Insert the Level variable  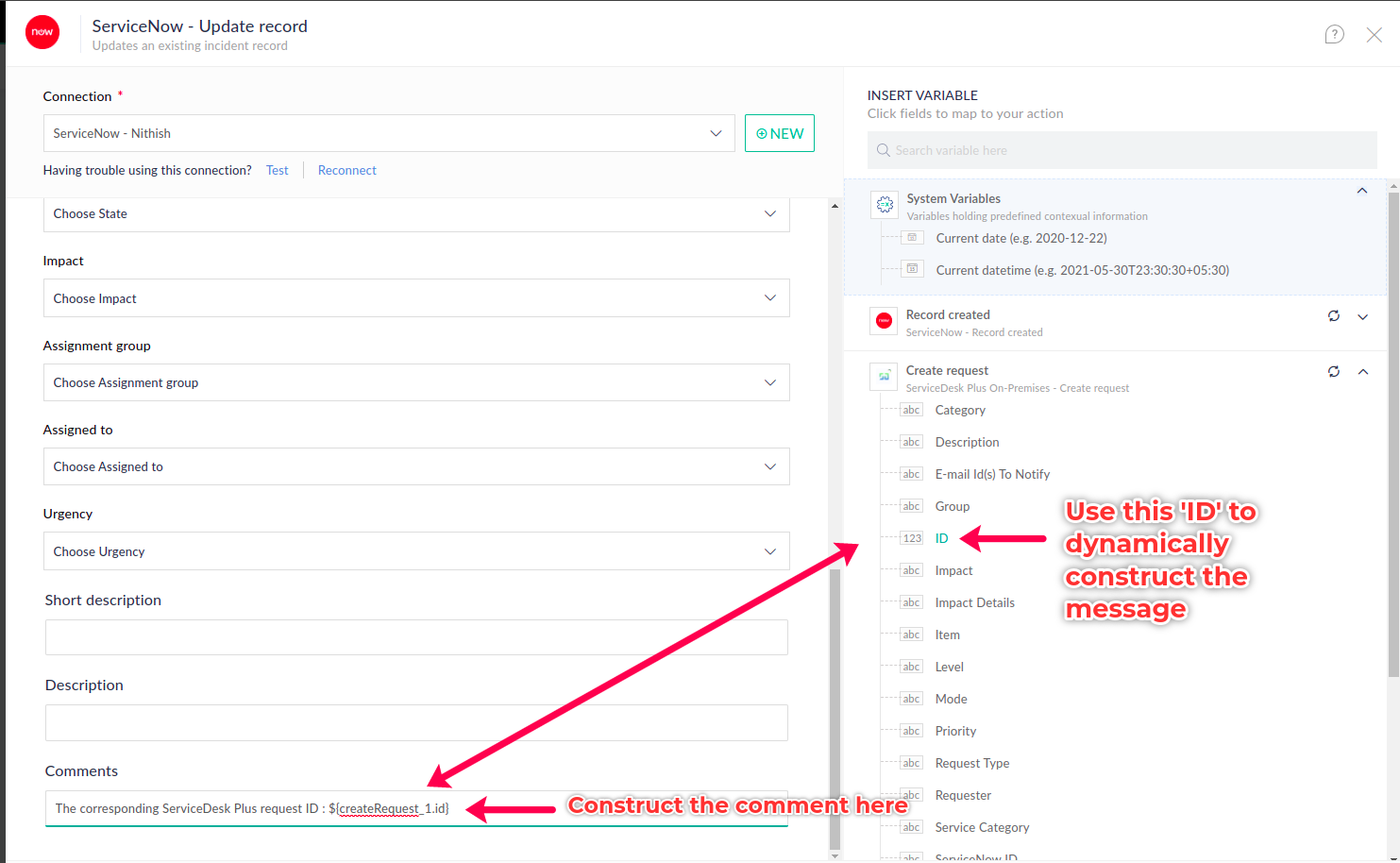pyautogui.click(x=950, y=667)
